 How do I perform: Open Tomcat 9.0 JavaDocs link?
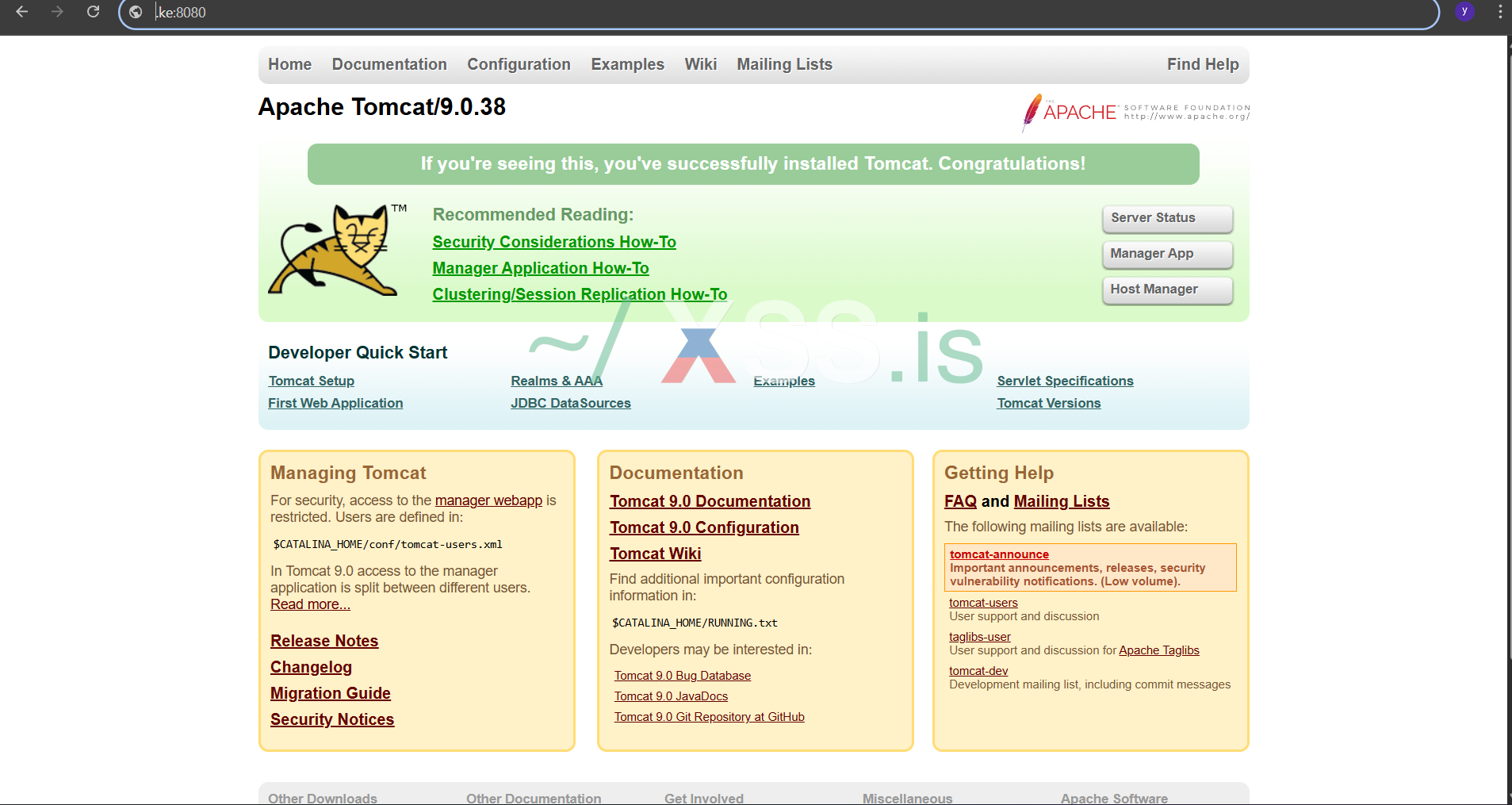point(671,696)
